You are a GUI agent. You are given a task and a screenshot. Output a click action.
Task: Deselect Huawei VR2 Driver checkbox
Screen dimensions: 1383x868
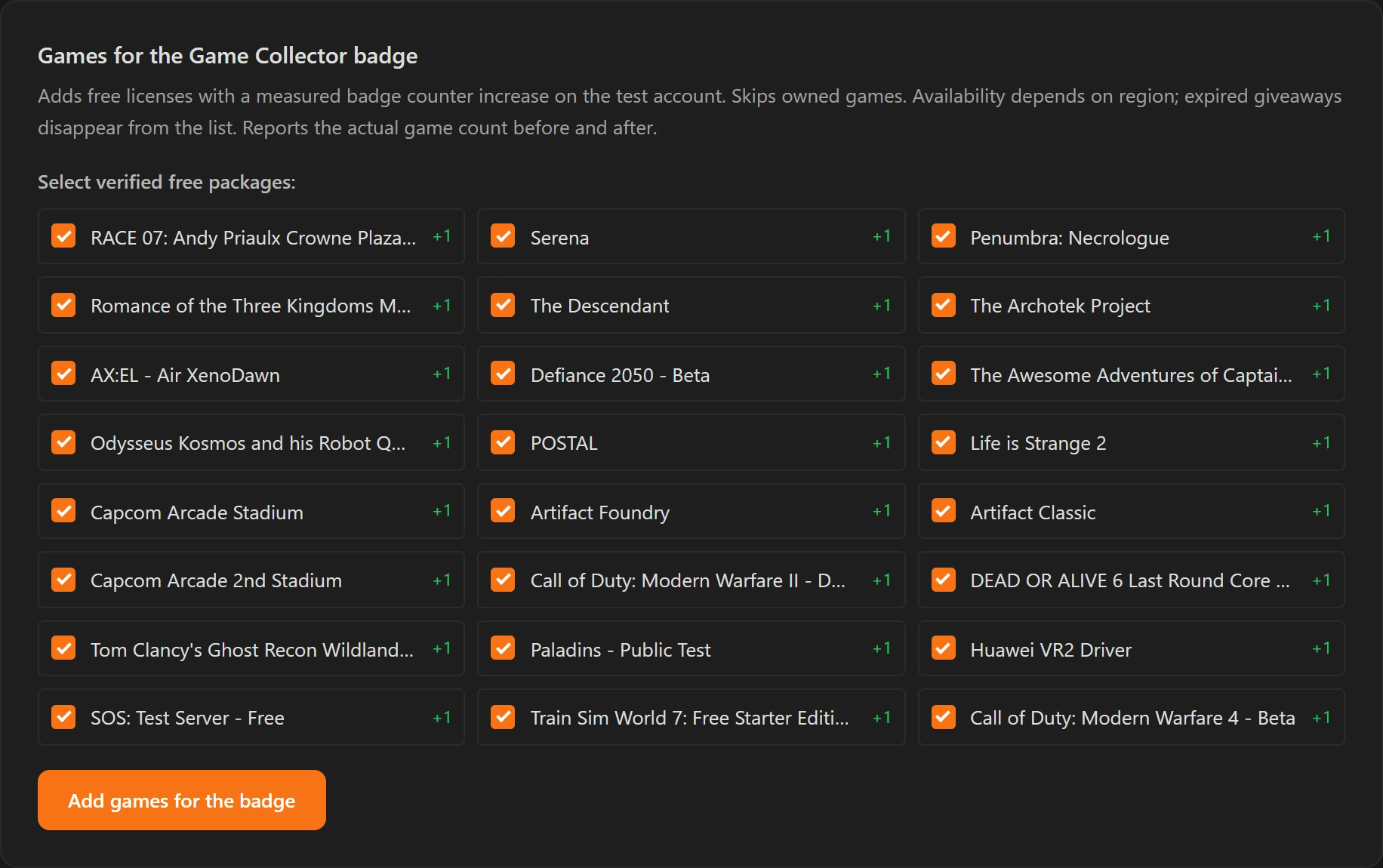(x=944, y=648)
